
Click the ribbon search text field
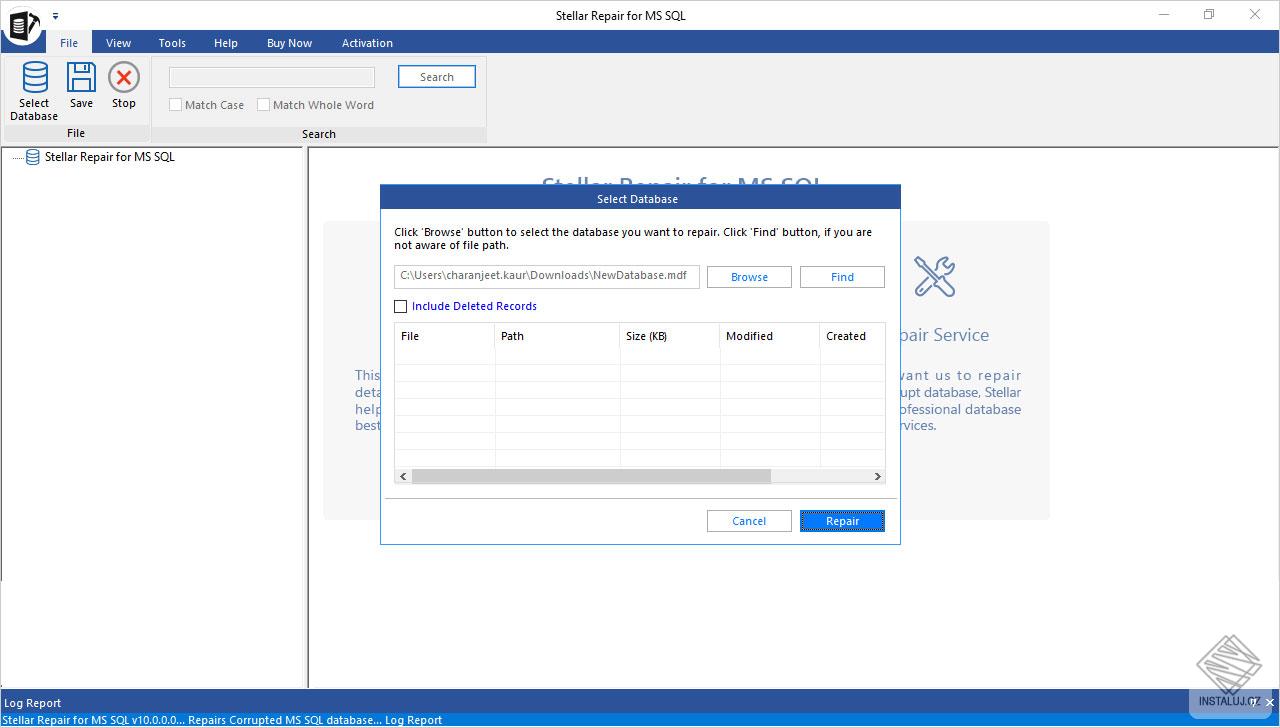coord(272,77)
